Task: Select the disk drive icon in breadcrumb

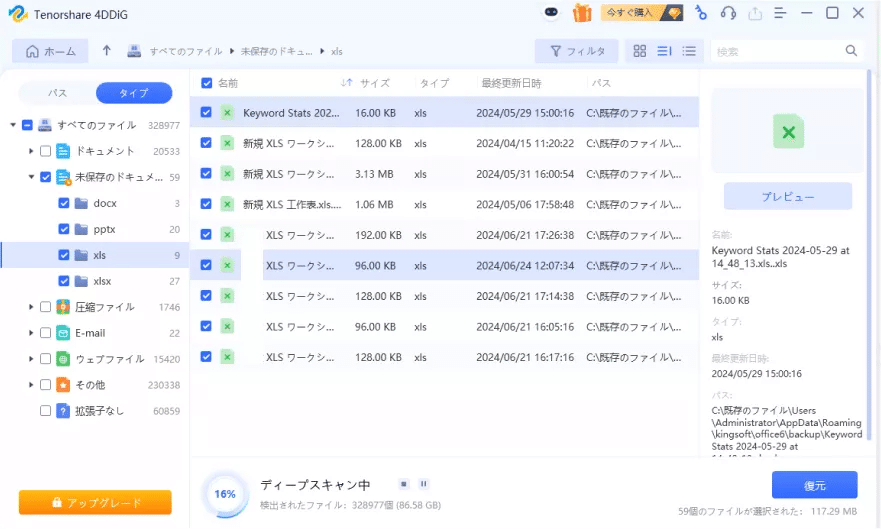Action: [134, 51]
